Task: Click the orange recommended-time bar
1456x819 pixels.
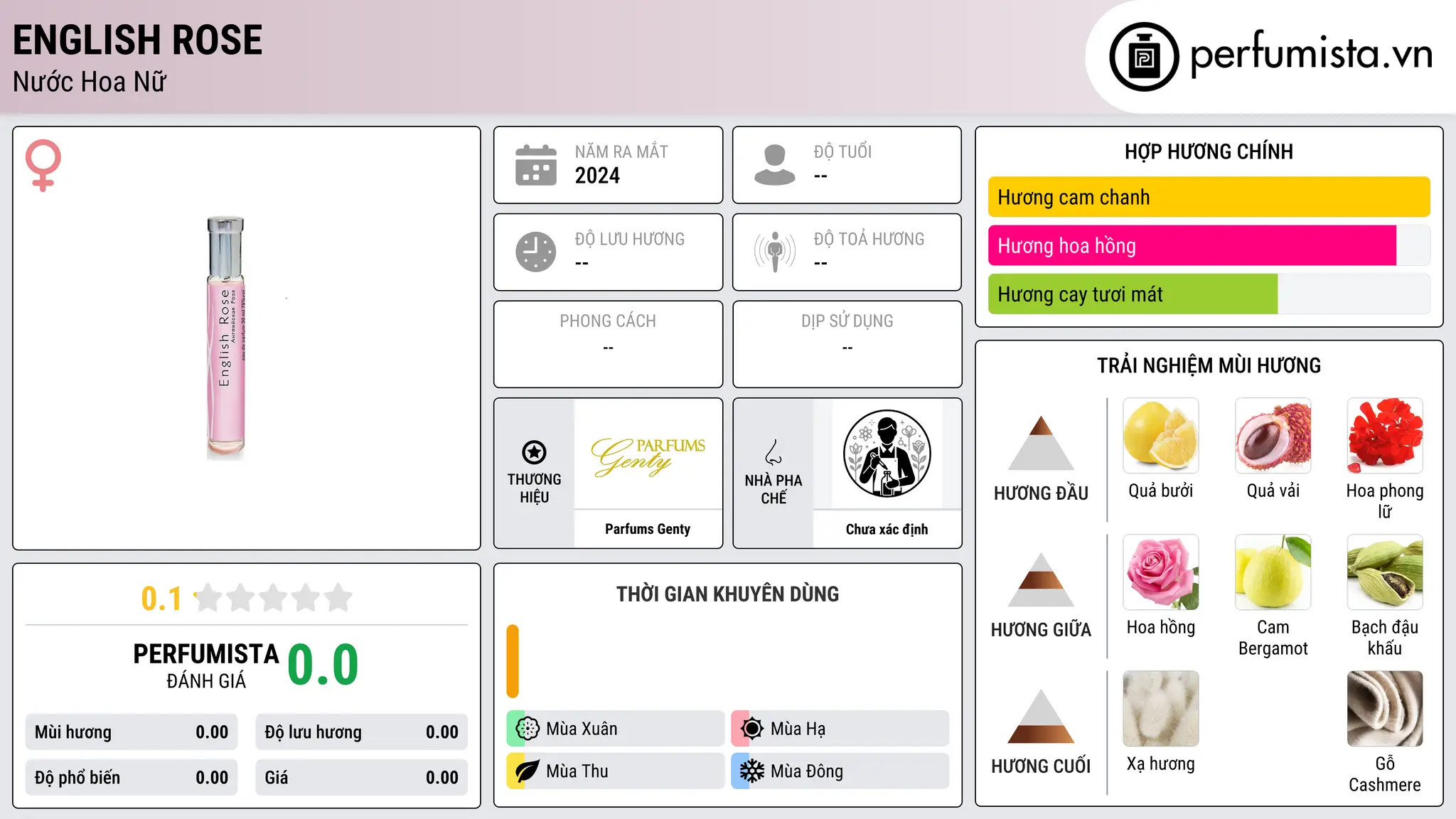Action: (513, 661)
